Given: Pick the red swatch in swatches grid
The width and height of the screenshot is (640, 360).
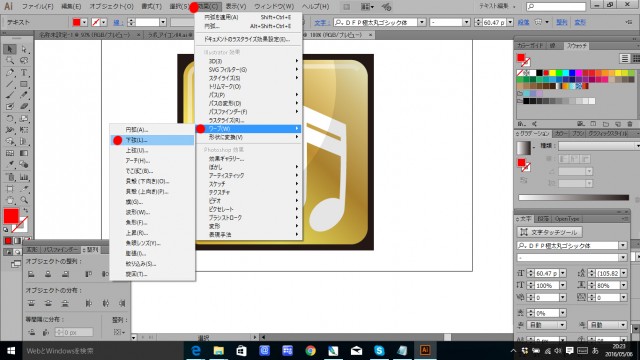Looking at the screenshot, I should [x=546, y=73].
